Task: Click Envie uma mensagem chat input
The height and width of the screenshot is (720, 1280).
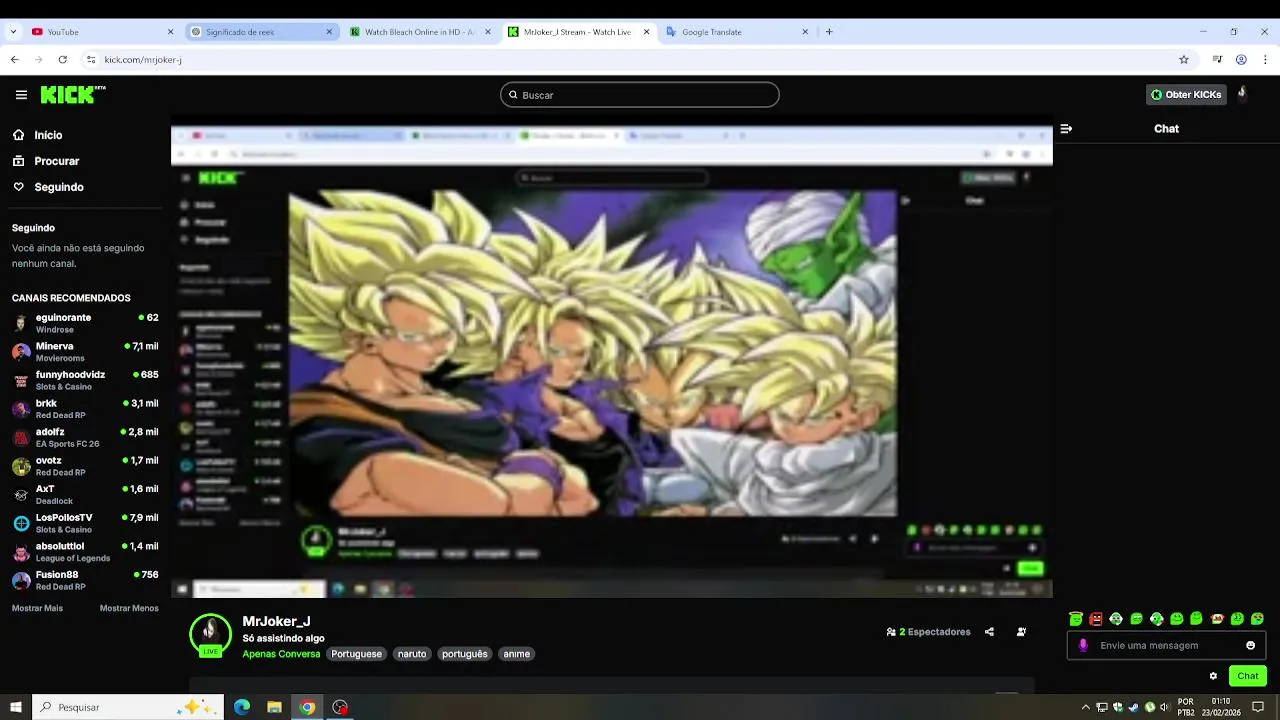Action: (1165, 645)
